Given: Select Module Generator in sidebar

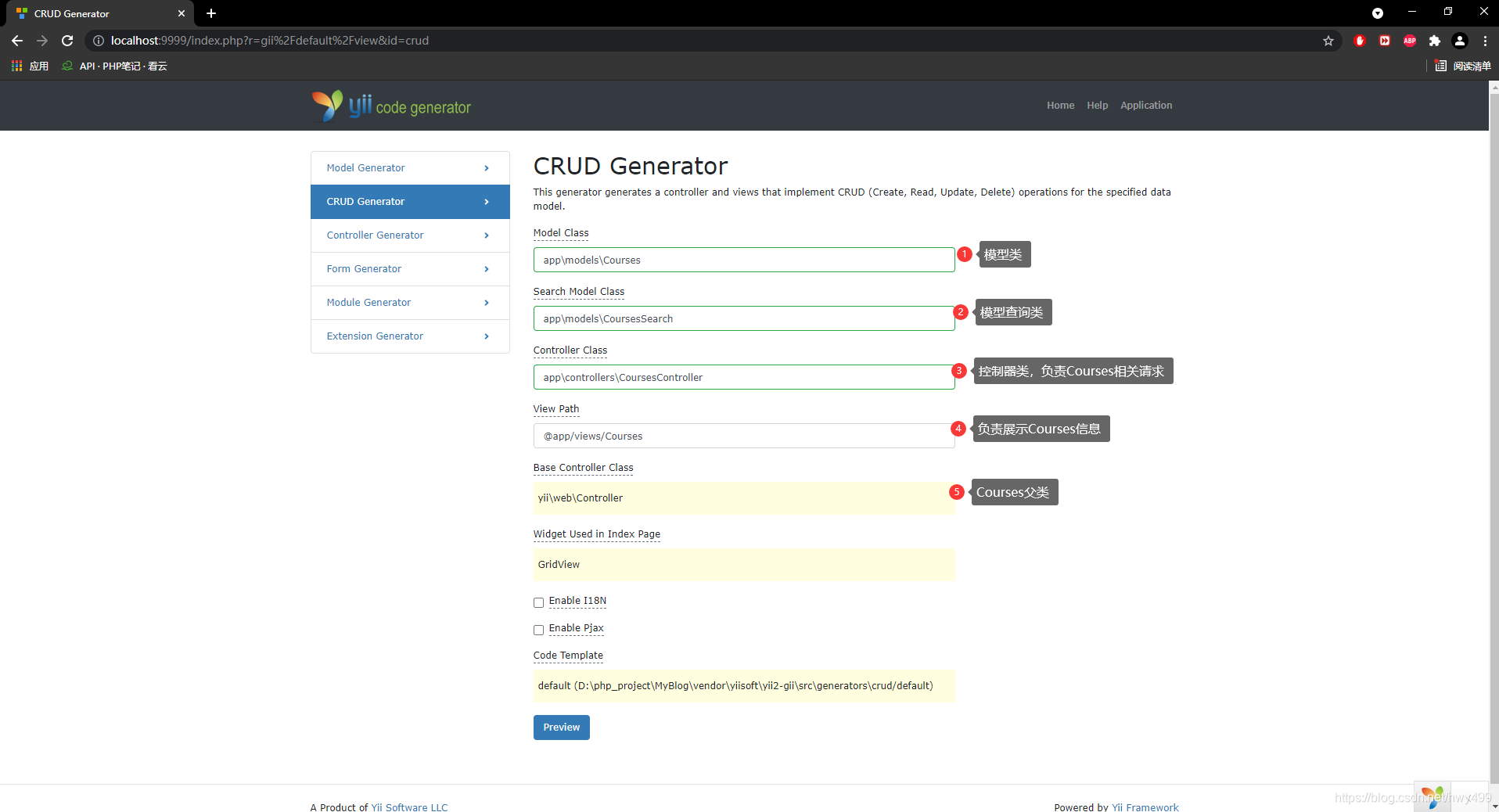Looking at the screenshot, I should (410, 303).
